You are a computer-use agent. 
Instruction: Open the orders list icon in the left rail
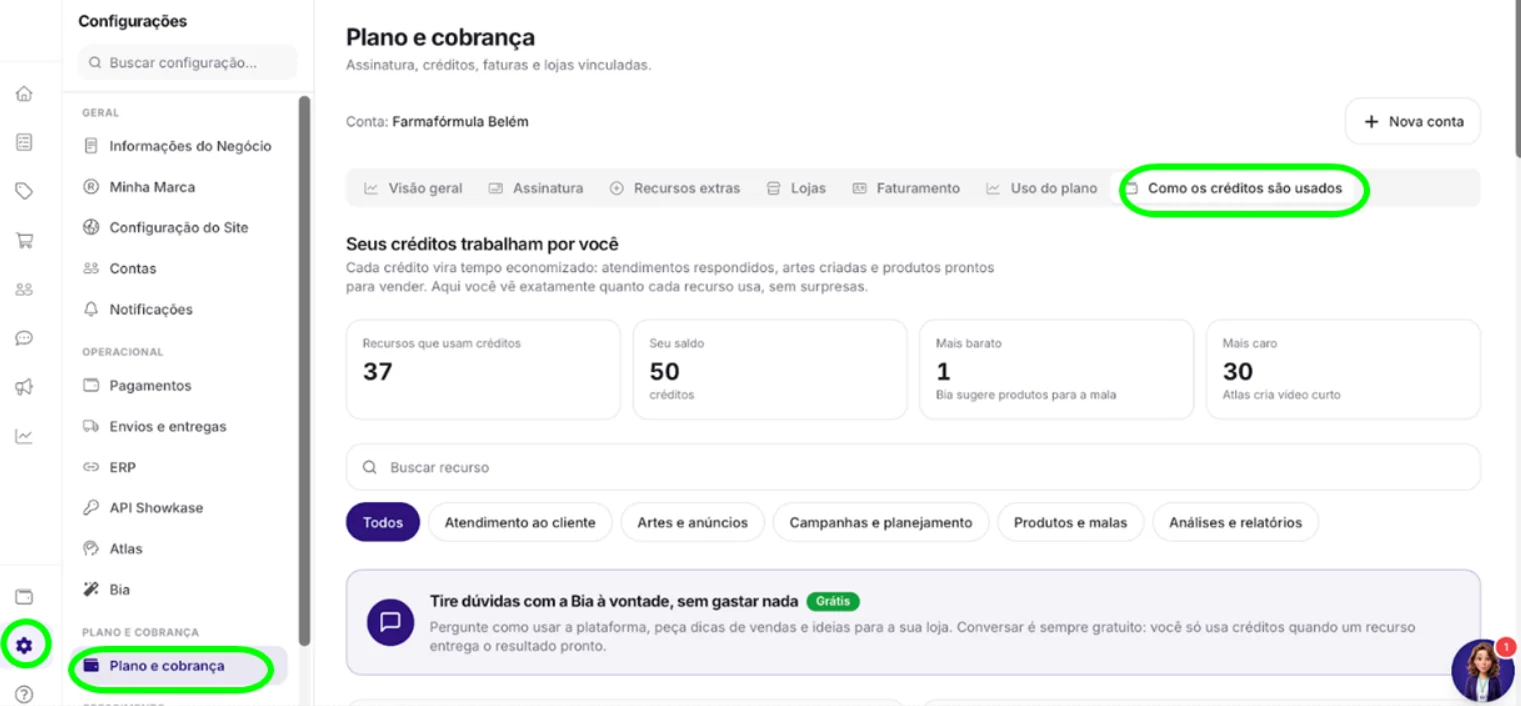24,142
